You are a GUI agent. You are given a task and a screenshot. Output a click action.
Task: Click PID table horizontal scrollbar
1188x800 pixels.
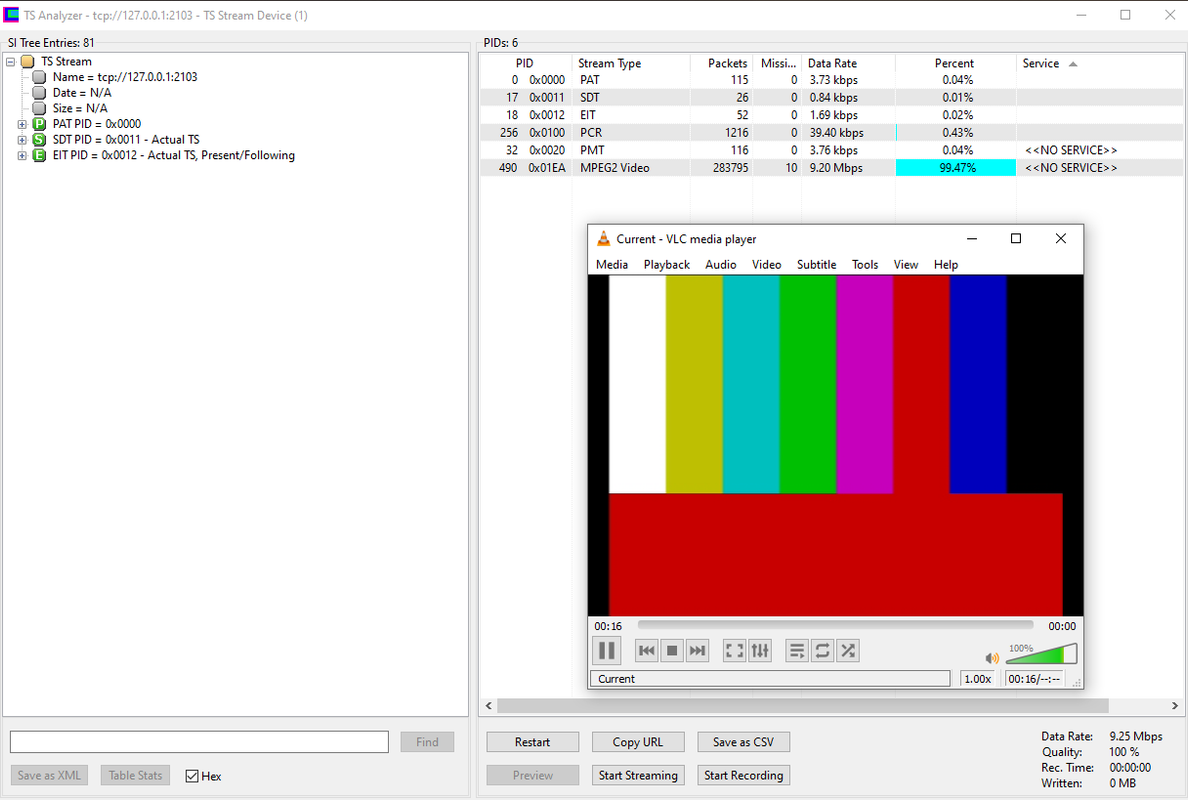tap(803, 705)
